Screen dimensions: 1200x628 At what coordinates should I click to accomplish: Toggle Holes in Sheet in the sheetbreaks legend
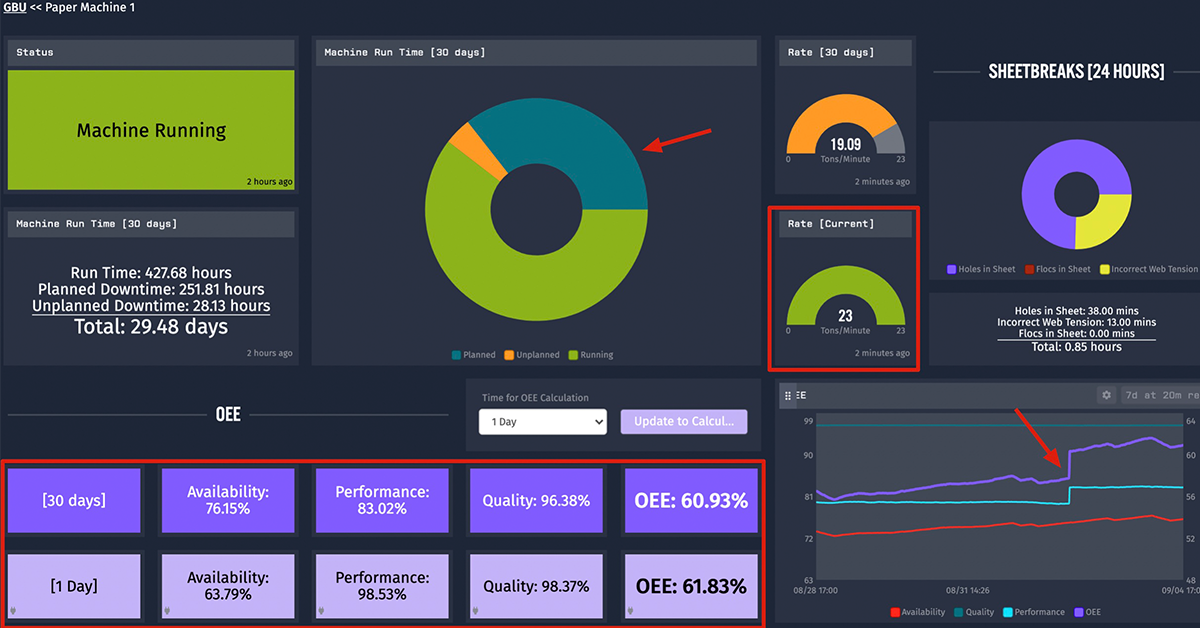[981, 269]
